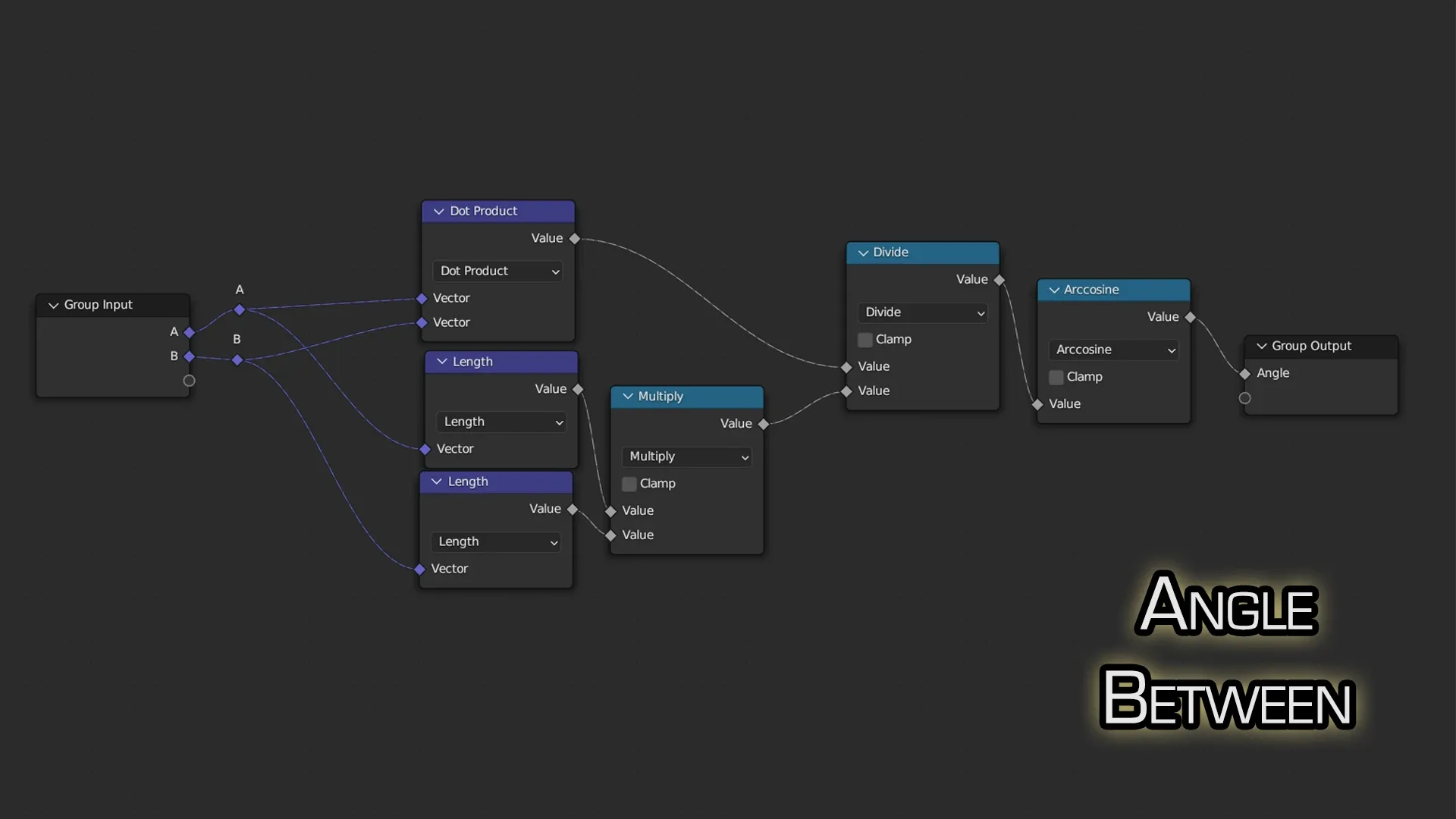Viewport: 1456px width, 819px height.
Task: Click the reroute point labeled B
Action: pos(237,360)
